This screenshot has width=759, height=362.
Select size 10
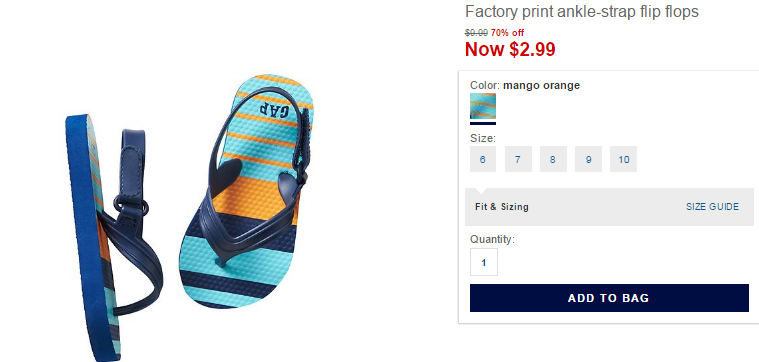623,159
